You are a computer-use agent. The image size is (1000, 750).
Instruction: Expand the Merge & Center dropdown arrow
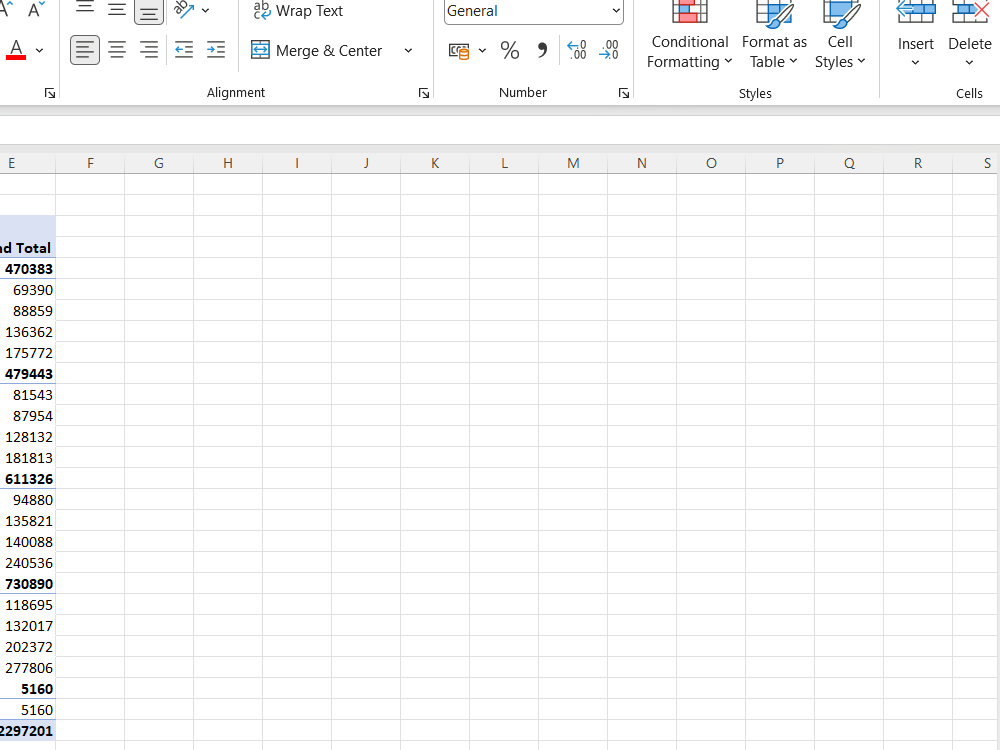click(x=408, y=50)
